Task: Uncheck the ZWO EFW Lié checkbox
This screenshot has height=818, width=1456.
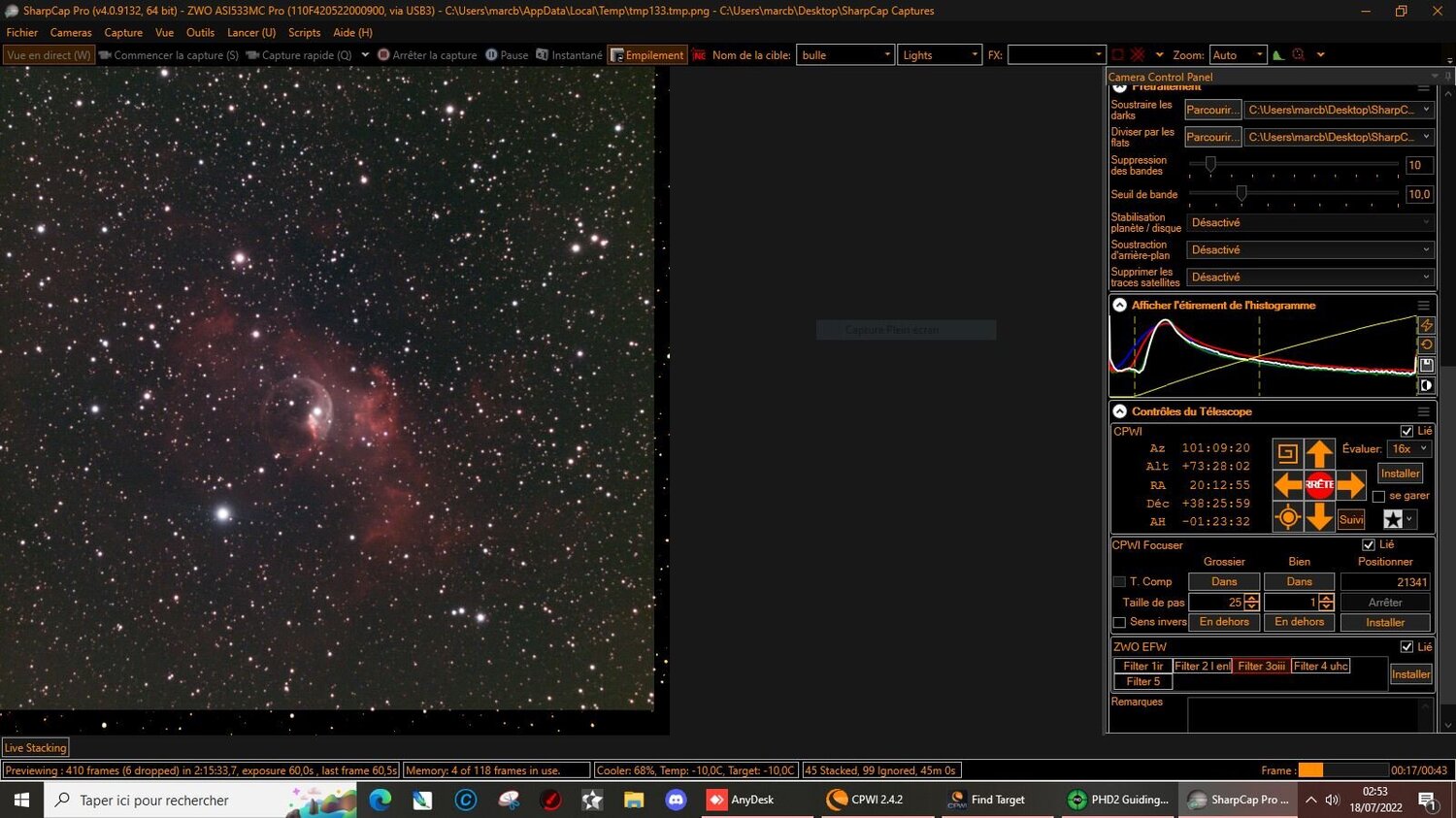Action: click(1406, 647)
